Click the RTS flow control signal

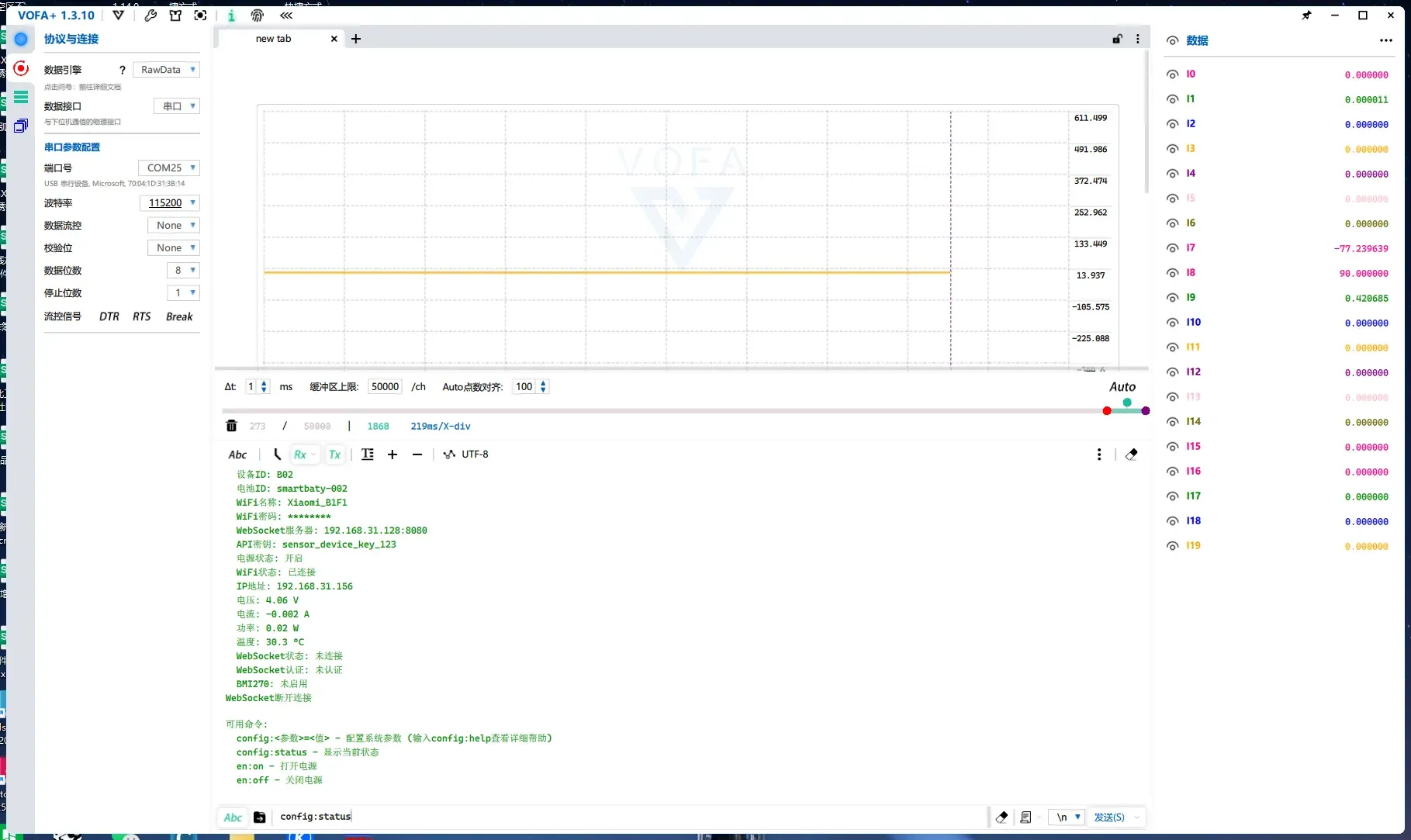coord(141,316)
